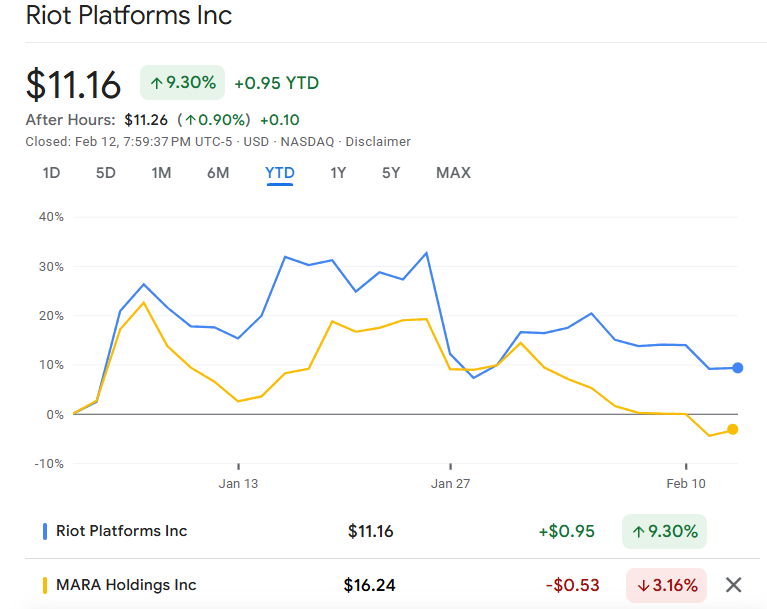The height and width of the screenshot is (609, 767).
Task: Click the Riot Platforms Inc page title
Action: (x=129, y=15)
